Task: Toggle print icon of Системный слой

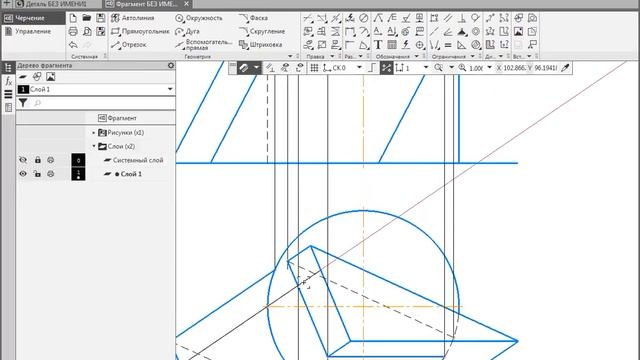Action: click(51, 160)
